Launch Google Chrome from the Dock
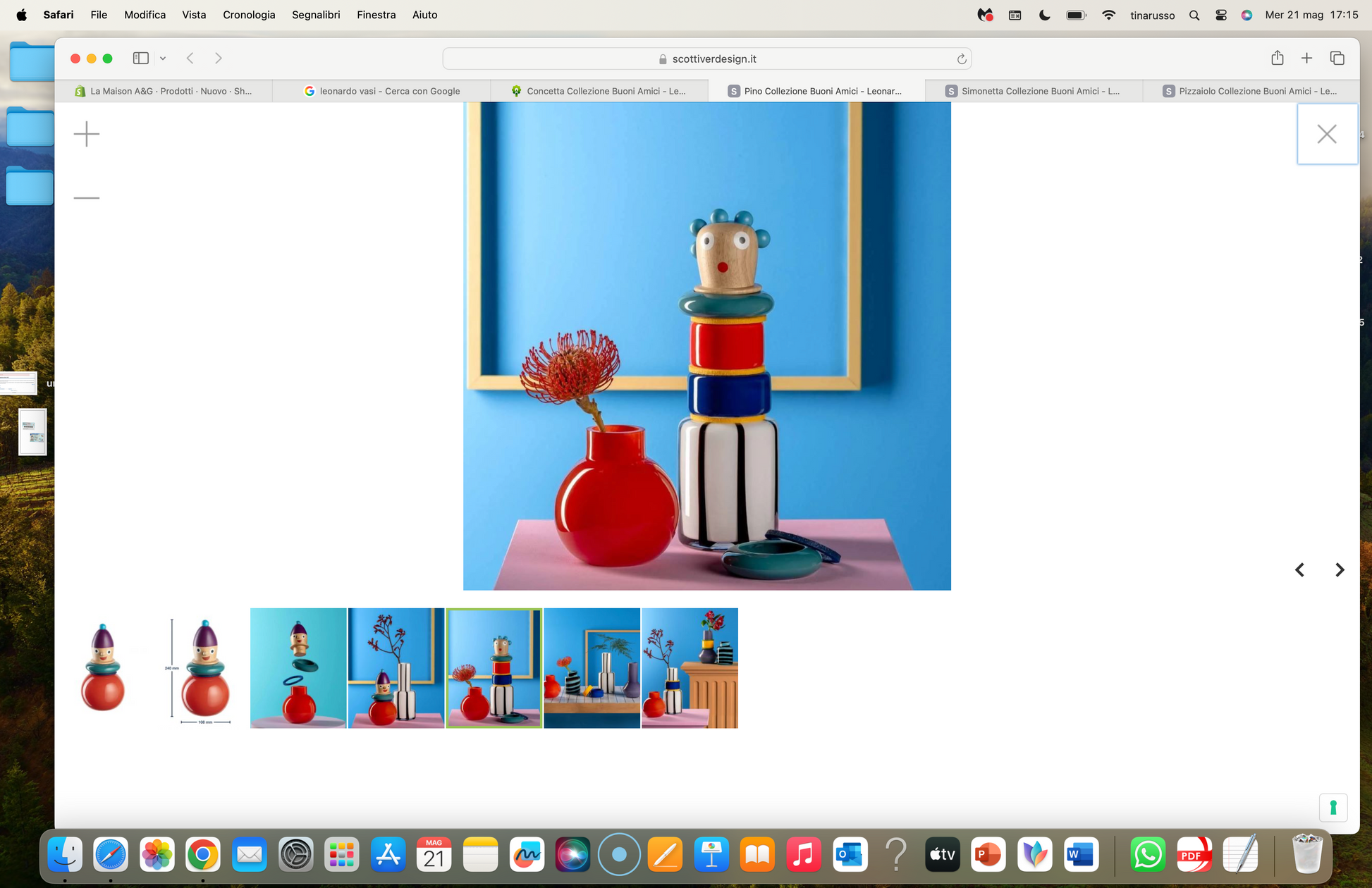The height and width of the screenshot is (888, 1372). pyautogui.click(x=203, y=854)
